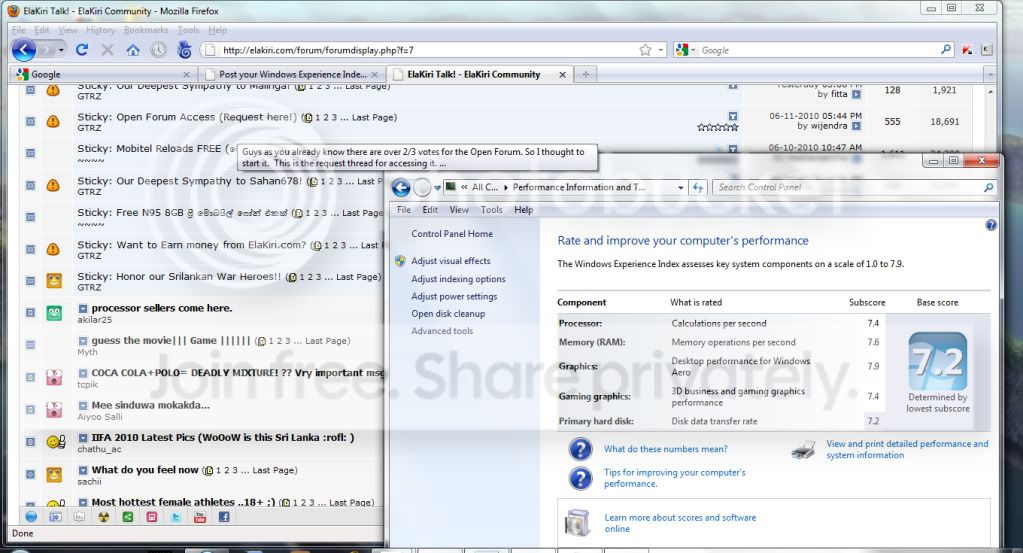Open Control Panel address bar dropdown

point(681,188)
